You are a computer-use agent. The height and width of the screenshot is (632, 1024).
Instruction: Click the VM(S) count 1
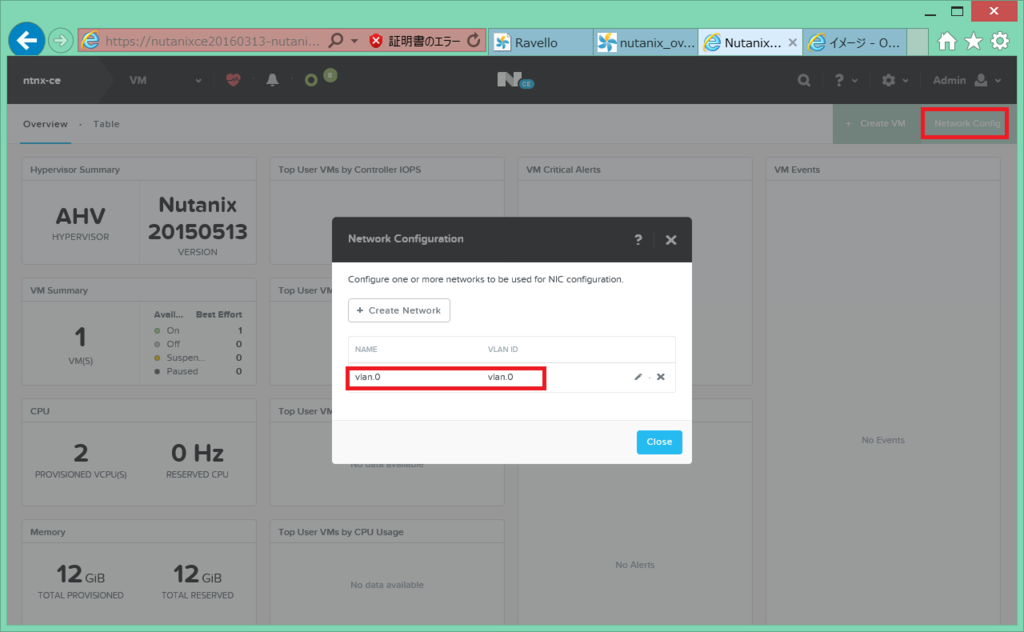point(80,338)
